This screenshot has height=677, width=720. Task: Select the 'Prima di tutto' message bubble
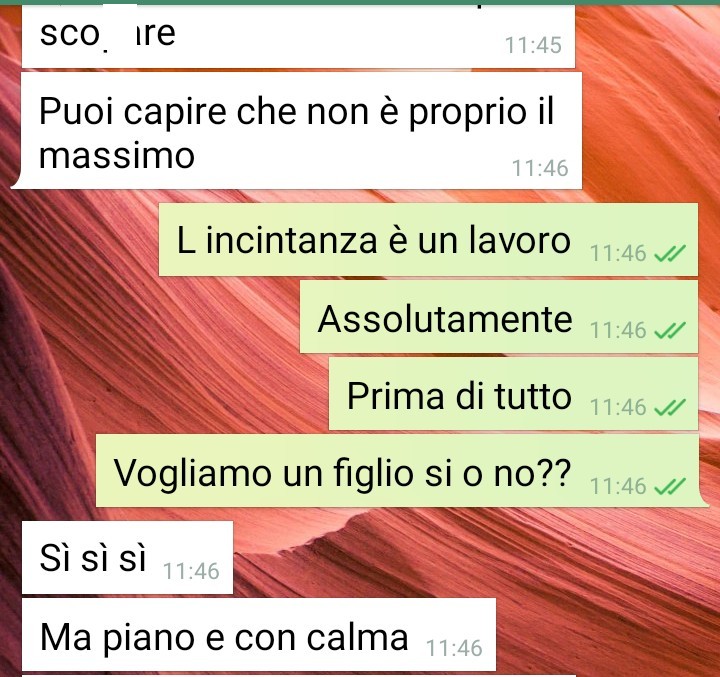(x=513, y=394)
